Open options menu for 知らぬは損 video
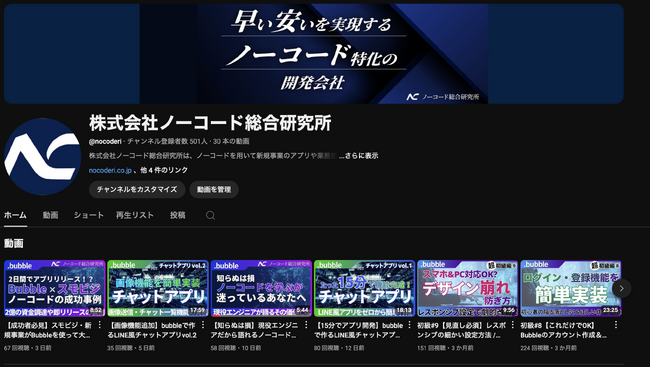This screenshot has width=650, height=368. tap(306, 325)
